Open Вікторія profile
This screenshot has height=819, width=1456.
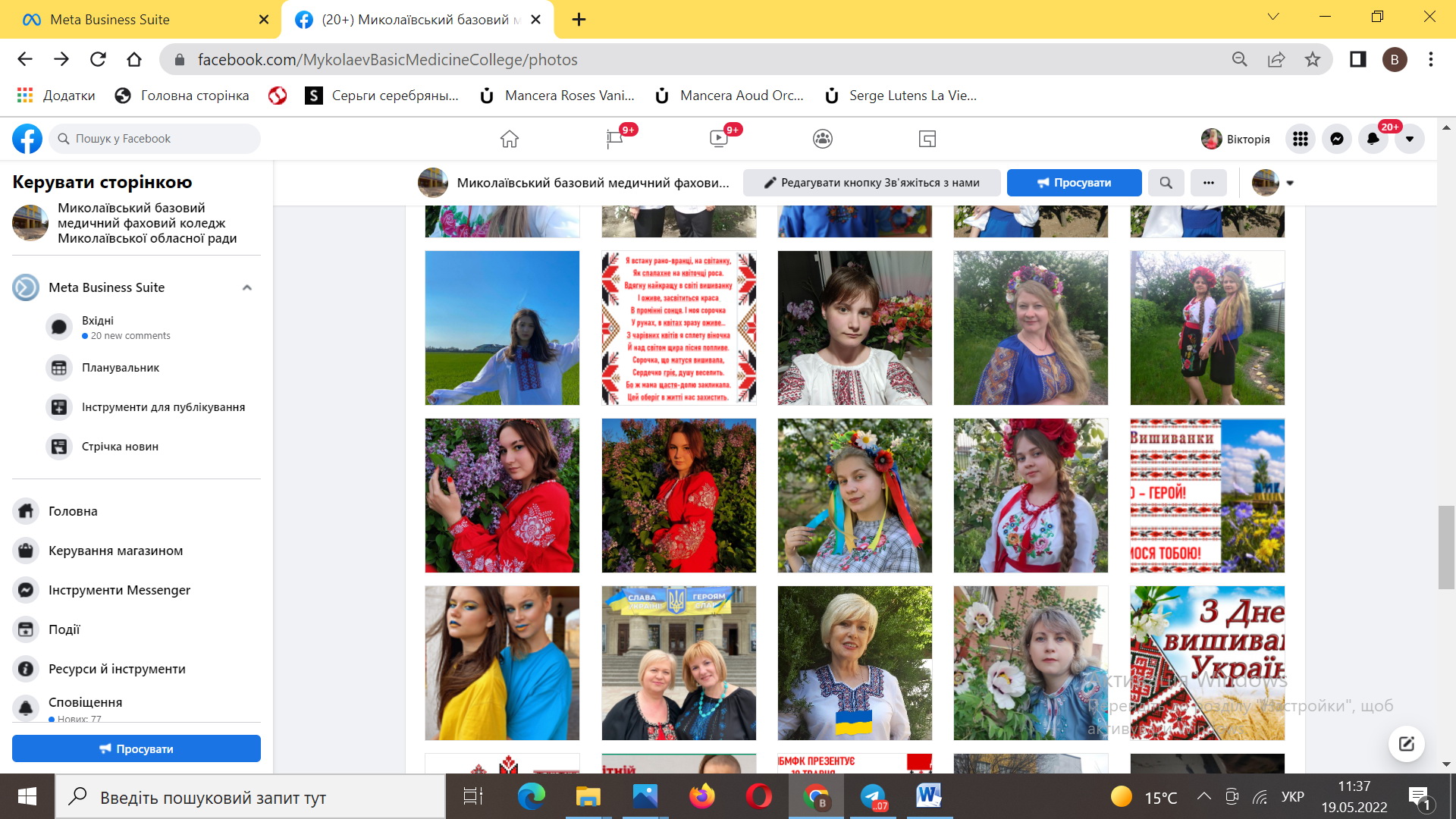(x=1236, y=139)
